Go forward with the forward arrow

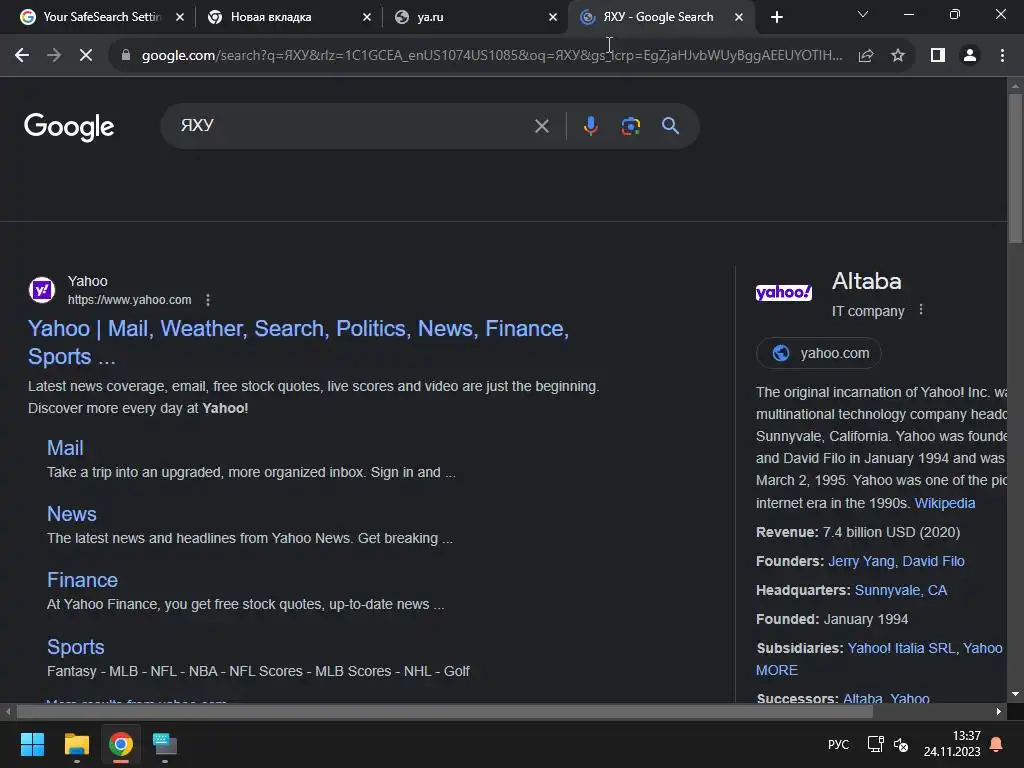(x=54, y=56)
